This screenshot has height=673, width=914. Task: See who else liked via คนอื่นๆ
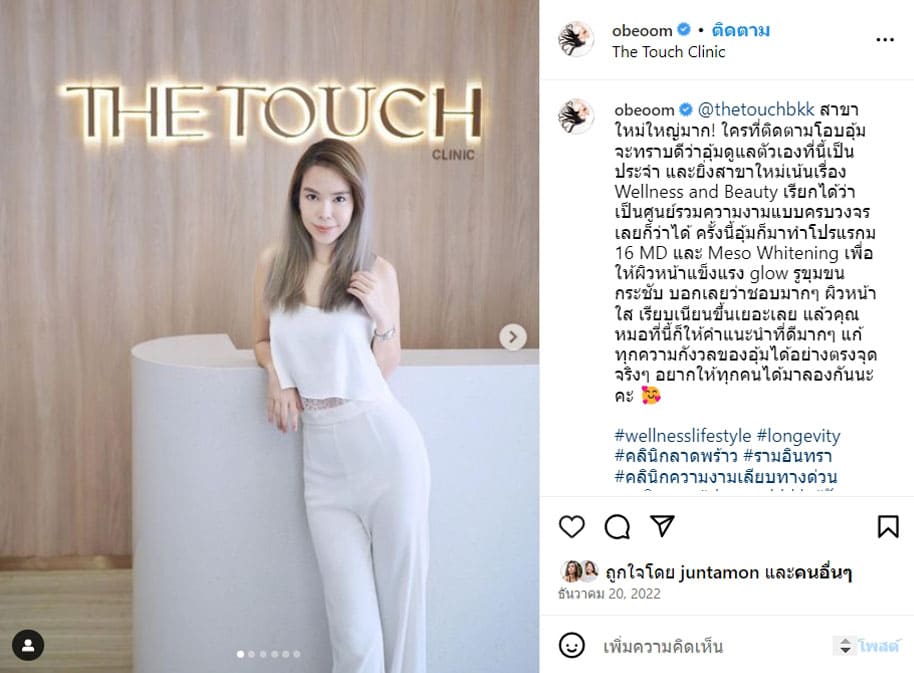822,573
